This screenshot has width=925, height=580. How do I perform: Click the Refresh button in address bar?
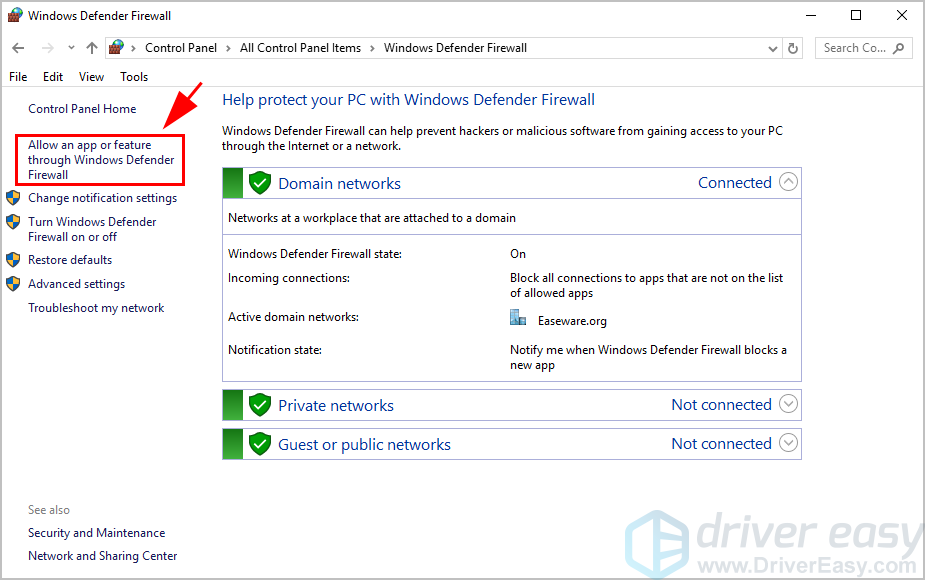click(794, 48)
